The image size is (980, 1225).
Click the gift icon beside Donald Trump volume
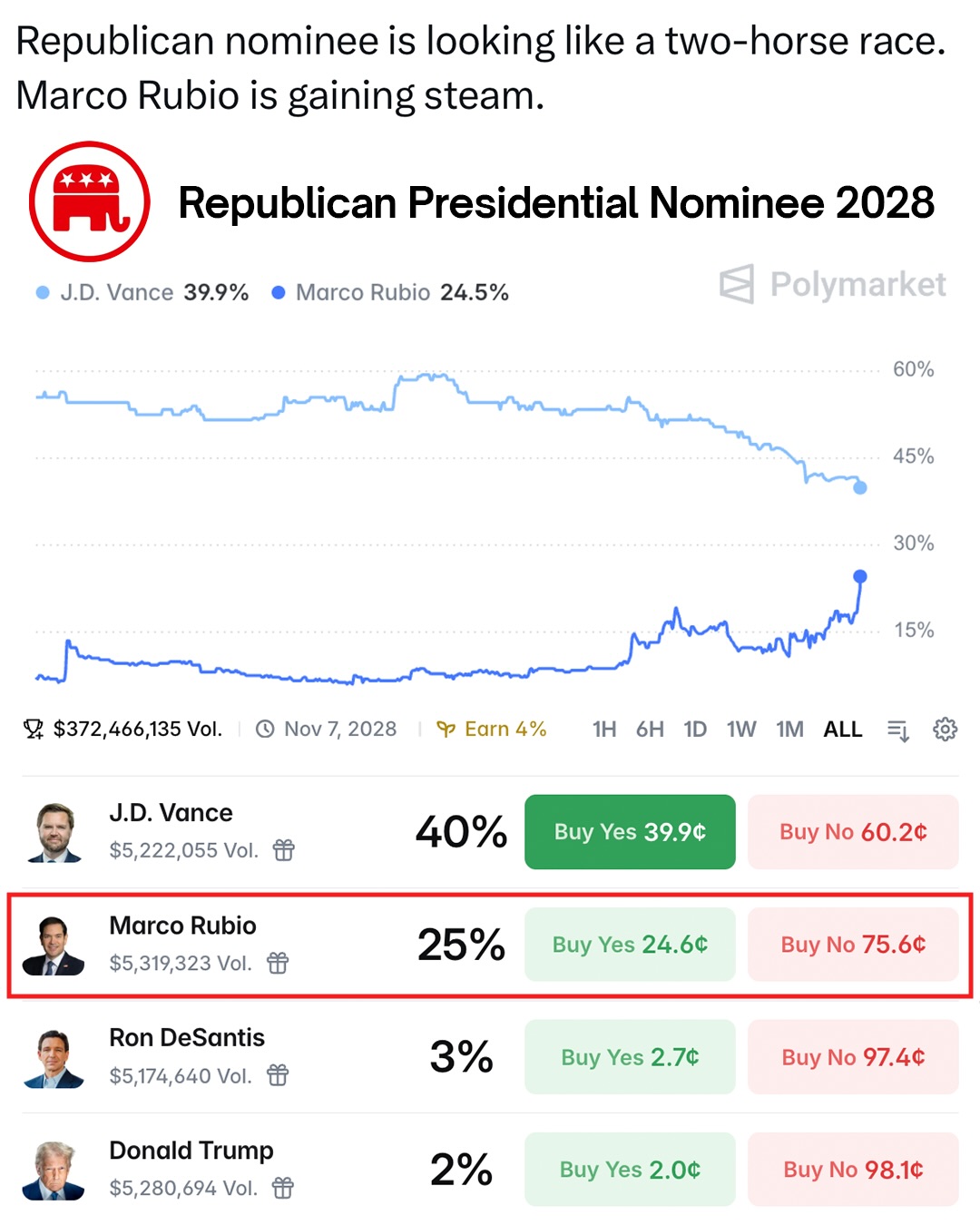coord(283,1188)
